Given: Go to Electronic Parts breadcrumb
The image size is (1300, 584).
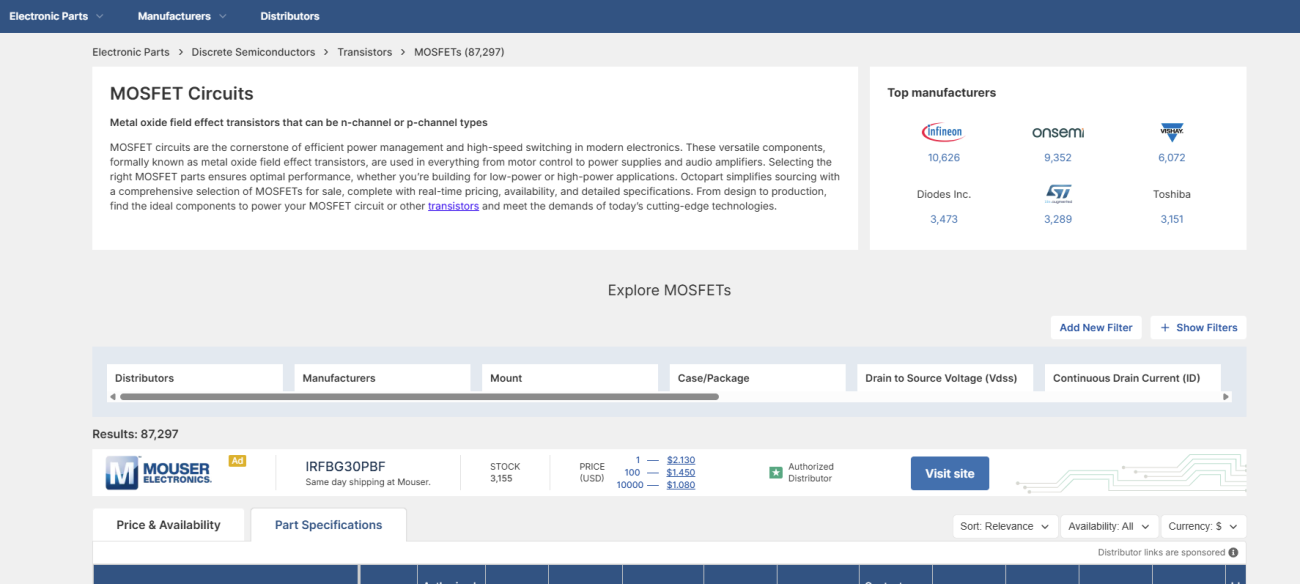Looking at the screenshot, I should pos(131,52).
